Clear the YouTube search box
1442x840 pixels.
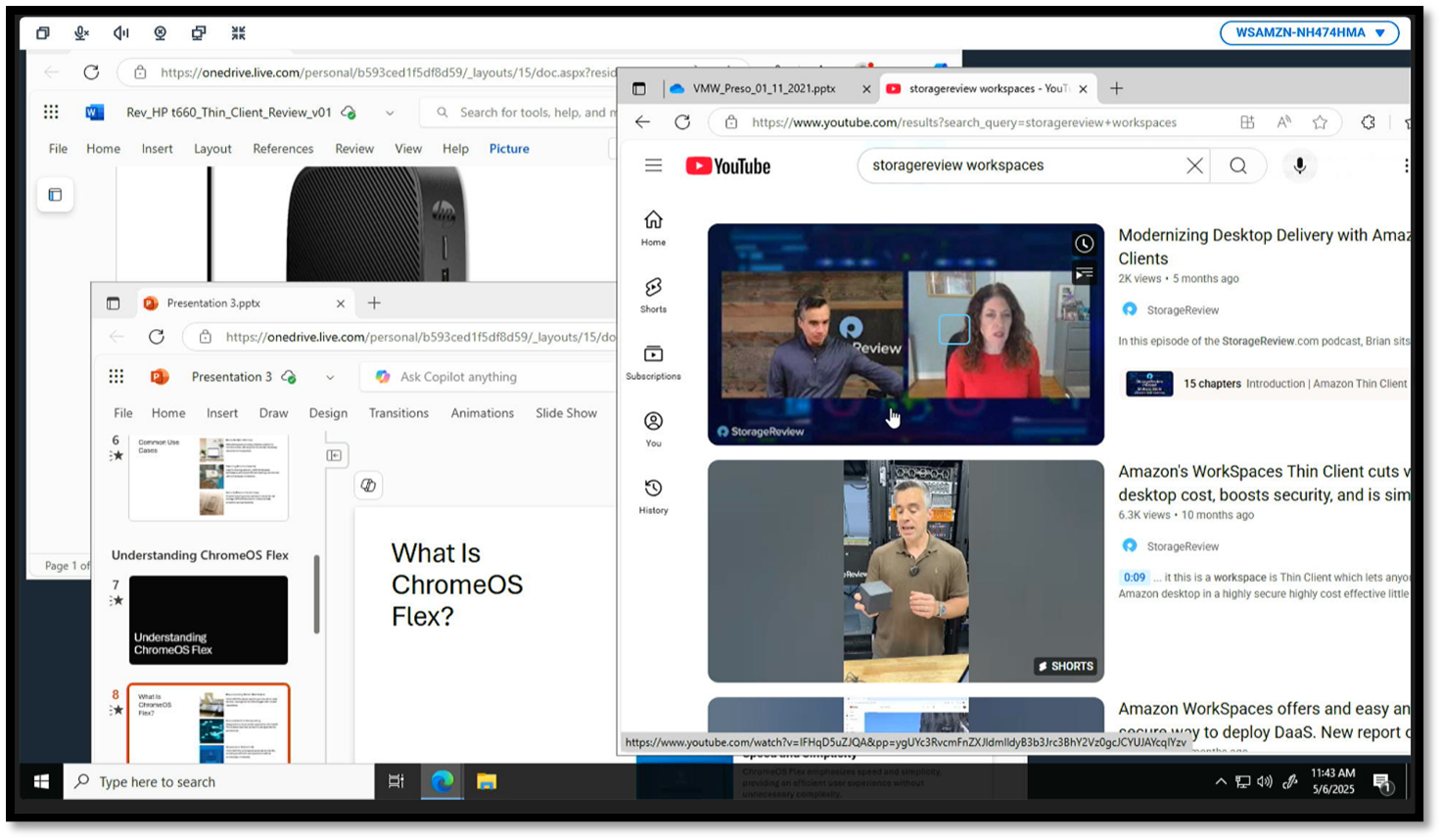tap(1194, 166)
